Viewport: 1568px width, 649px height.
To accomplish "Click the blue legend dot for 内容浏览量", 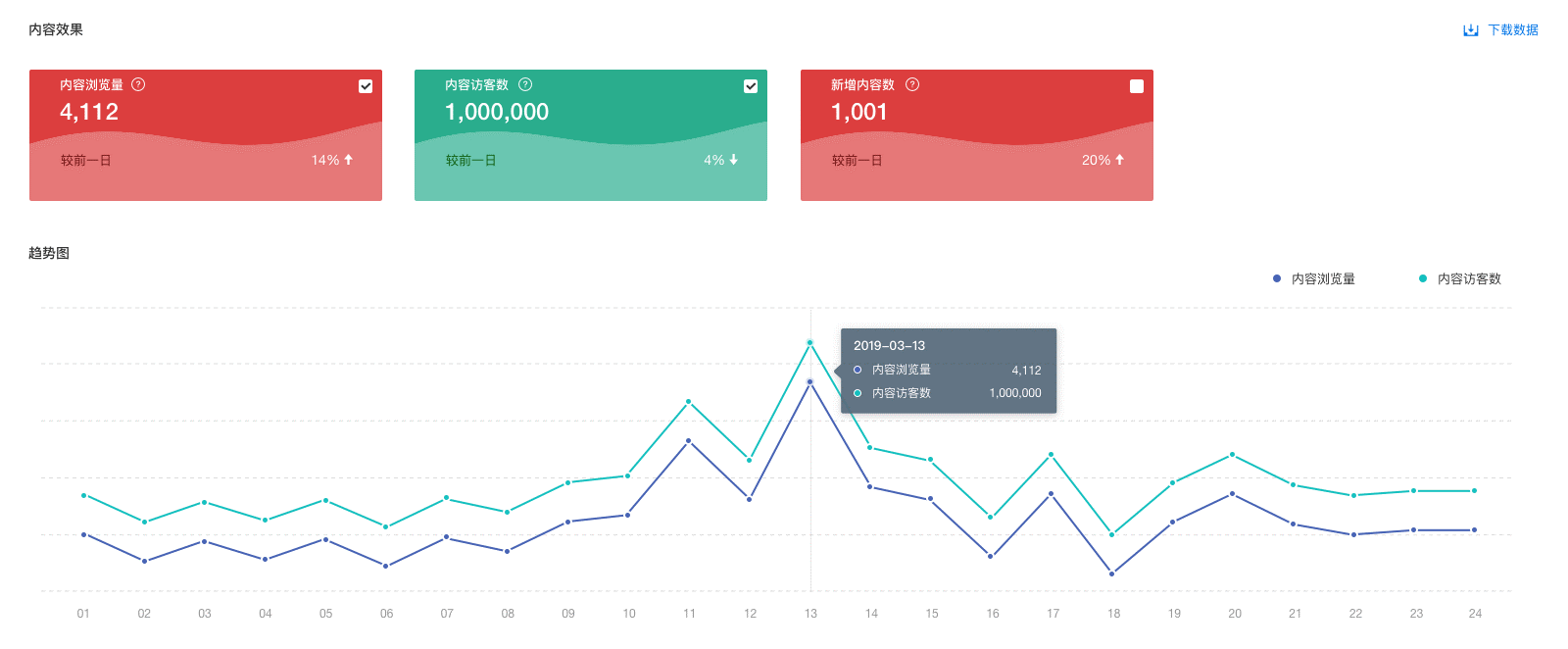I will click(x=1277, y=278).
